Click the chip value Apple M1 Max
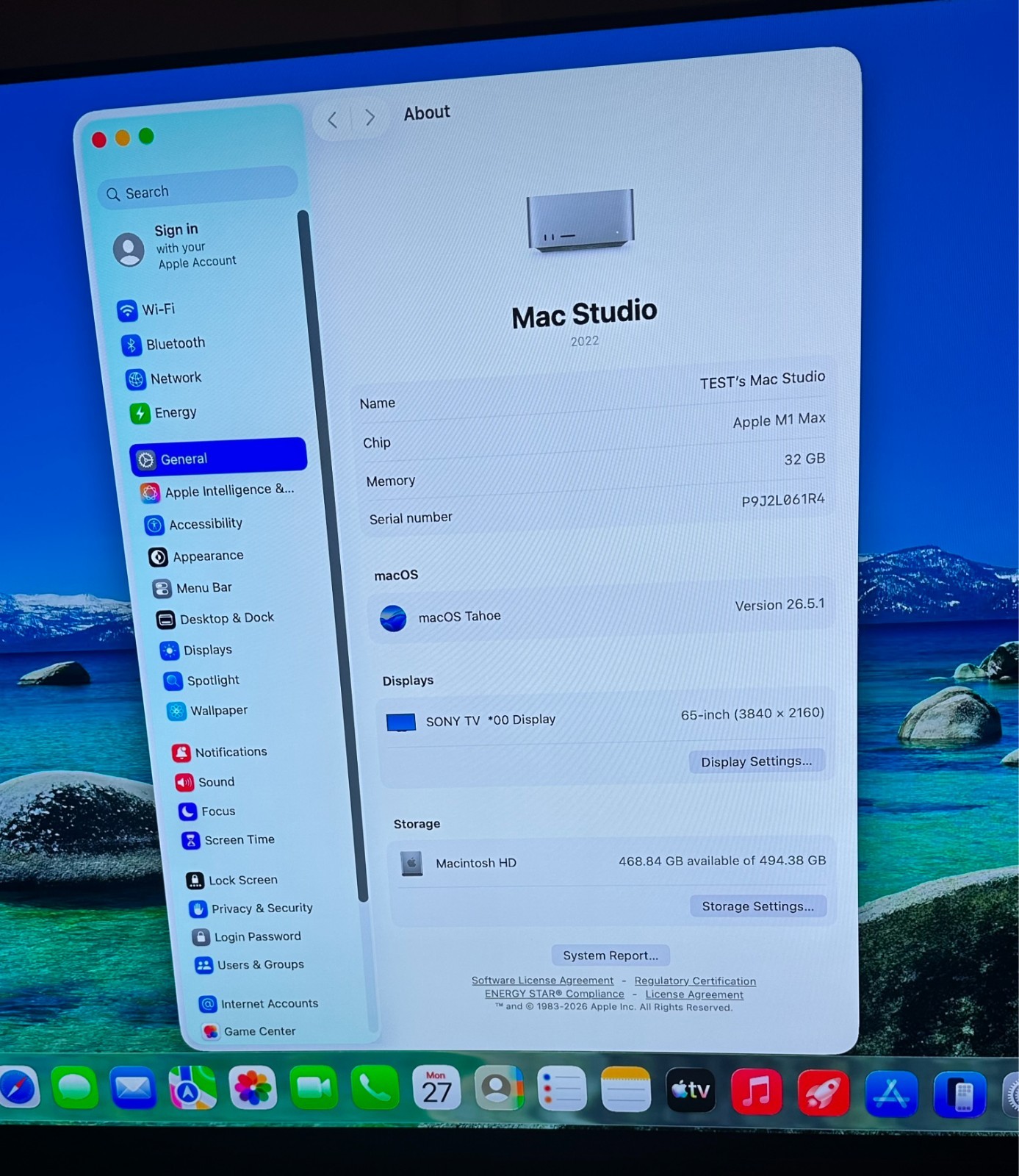Viewport: 1019px width, 1176px height. 779,420
